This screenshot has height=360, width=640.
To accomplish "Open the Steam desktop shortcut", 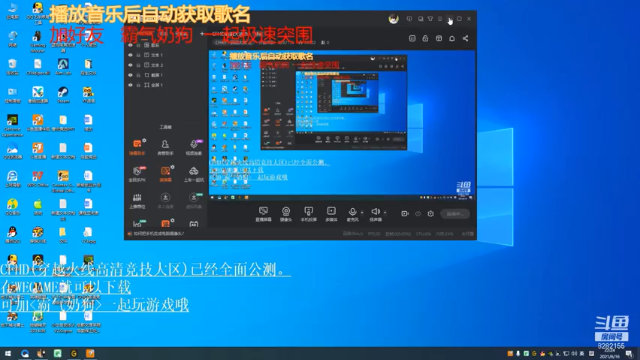I will click(x=63, y=95).
